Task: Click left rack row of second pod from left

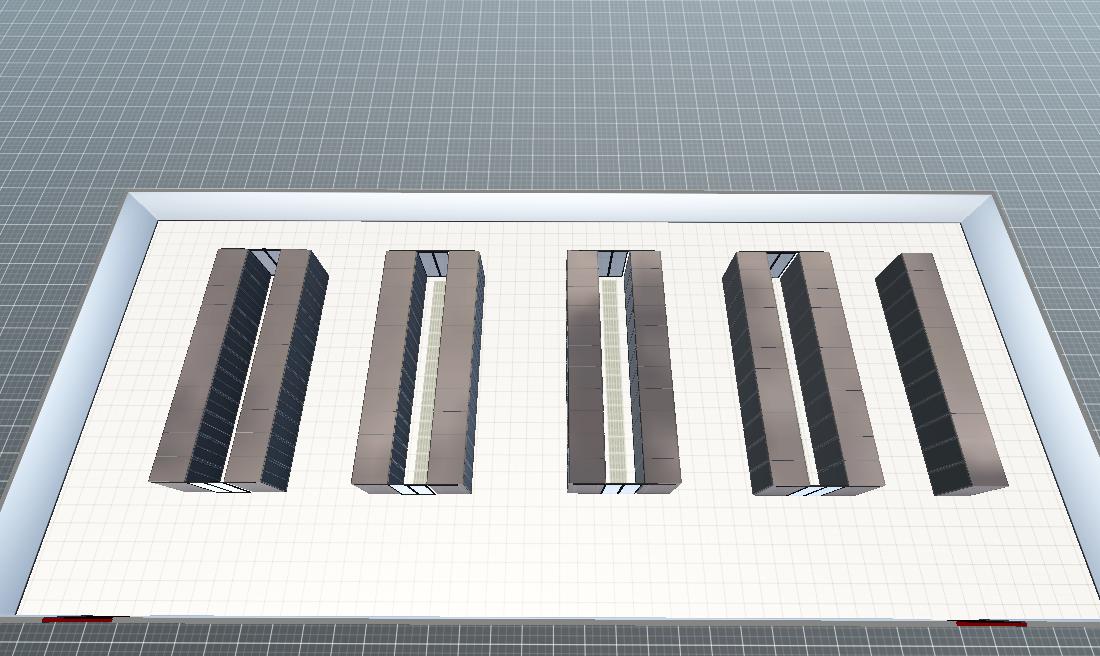Action: pos(385,370)
